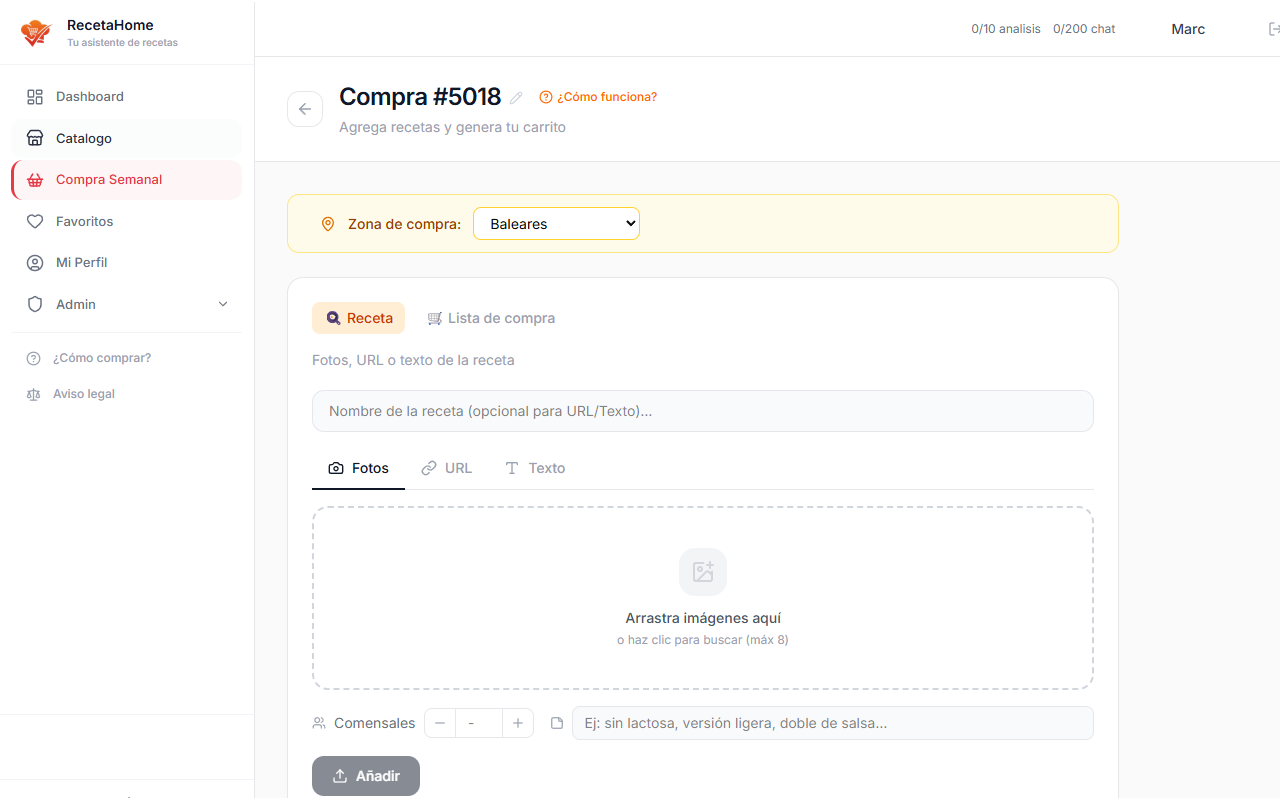
Task: Click the RecetaHome logo
Action: click(35, 32)
